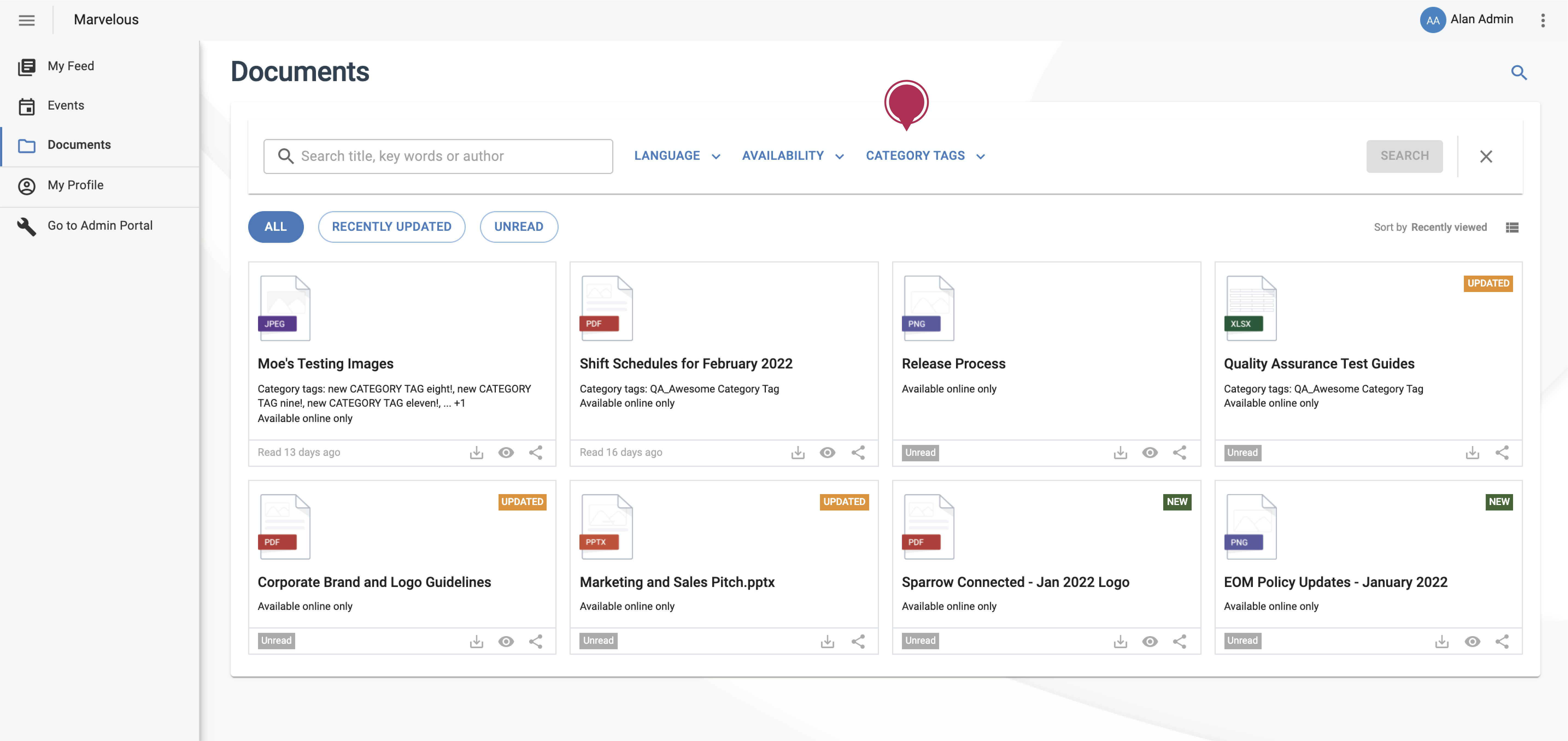Image resolution: width=1568 pixels, height=741 pixels.
Task: Download Marketing and Sales Pitch.pptx
Action: pos(827,641)
